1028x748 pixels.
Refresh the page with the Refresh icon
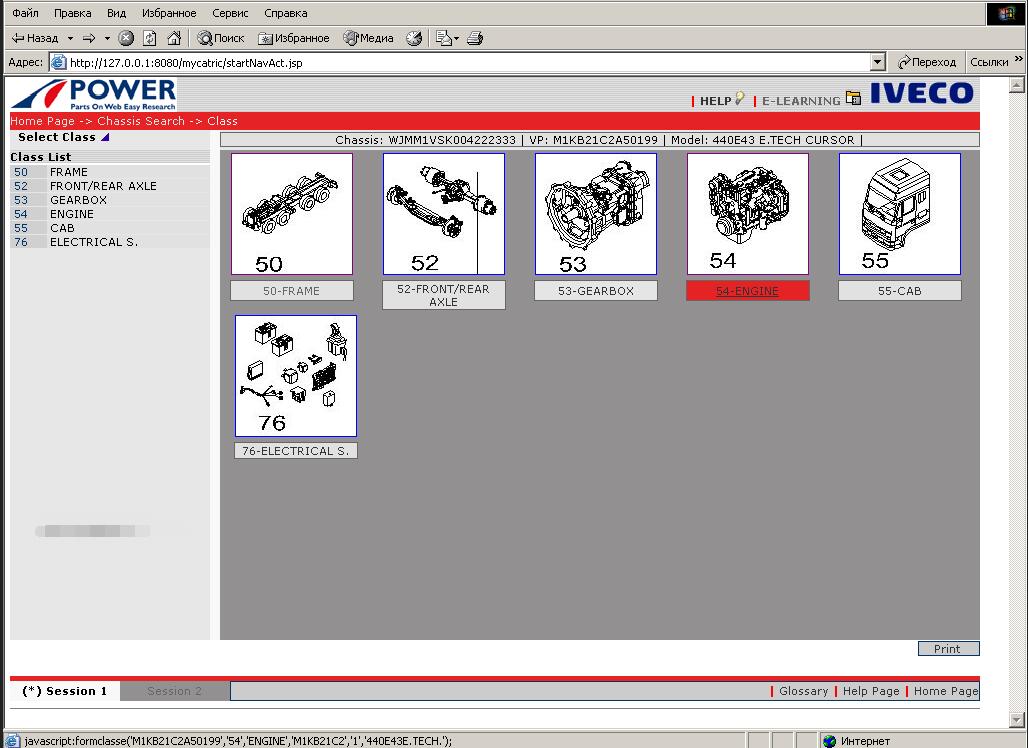(x=149, y=38)
